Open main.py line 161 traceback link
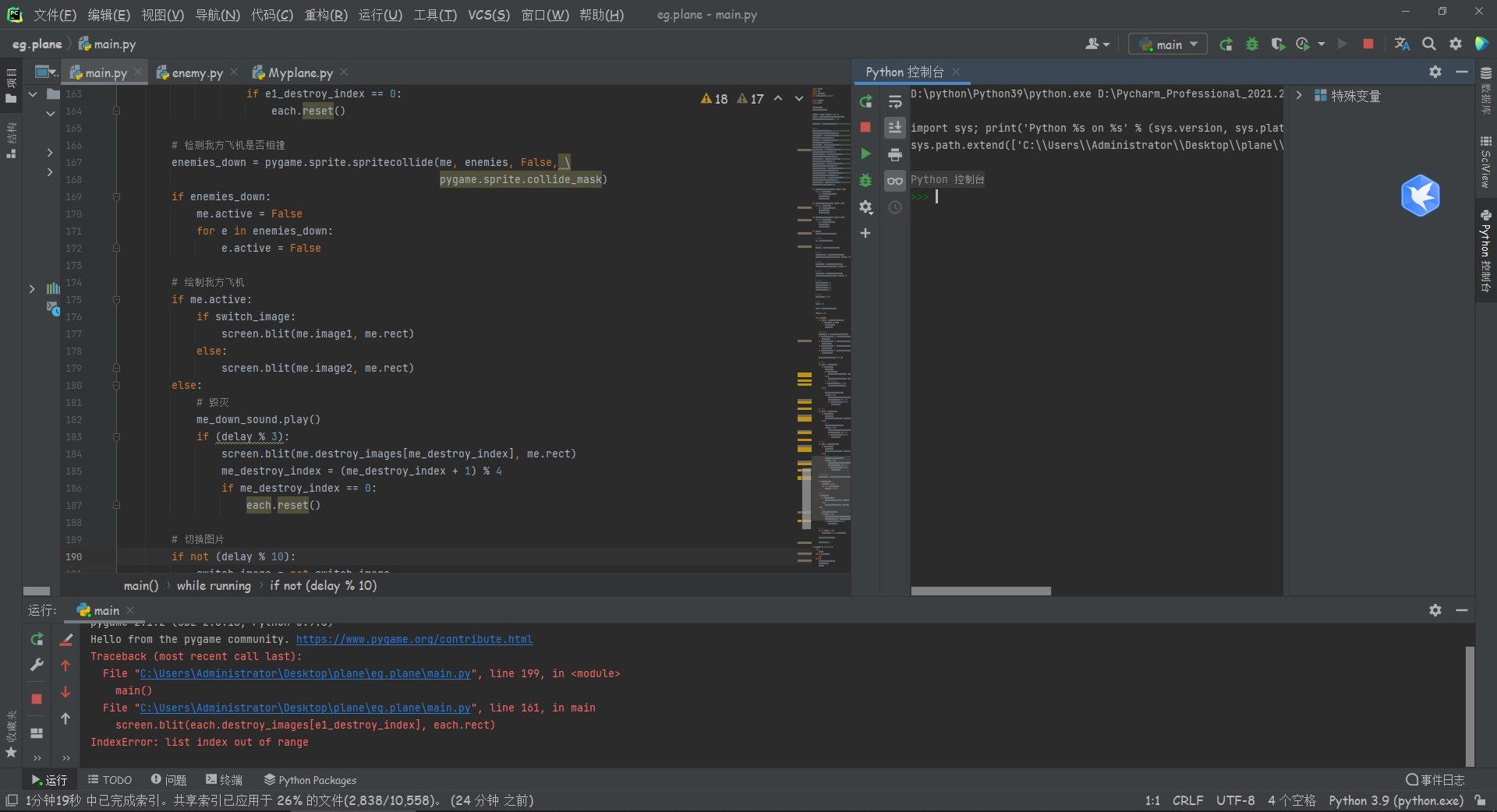Viewport: 1497px width, 812px height. click(x=306, y=708)
